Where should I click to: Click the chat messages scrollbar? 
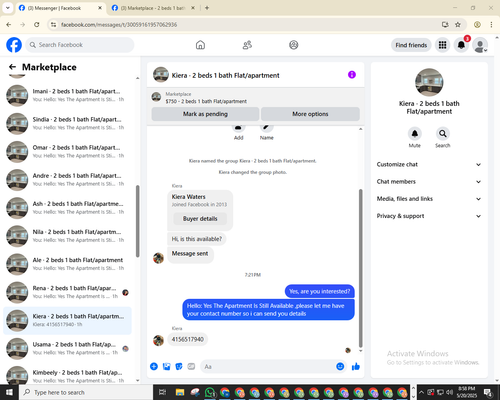point(360,268)
